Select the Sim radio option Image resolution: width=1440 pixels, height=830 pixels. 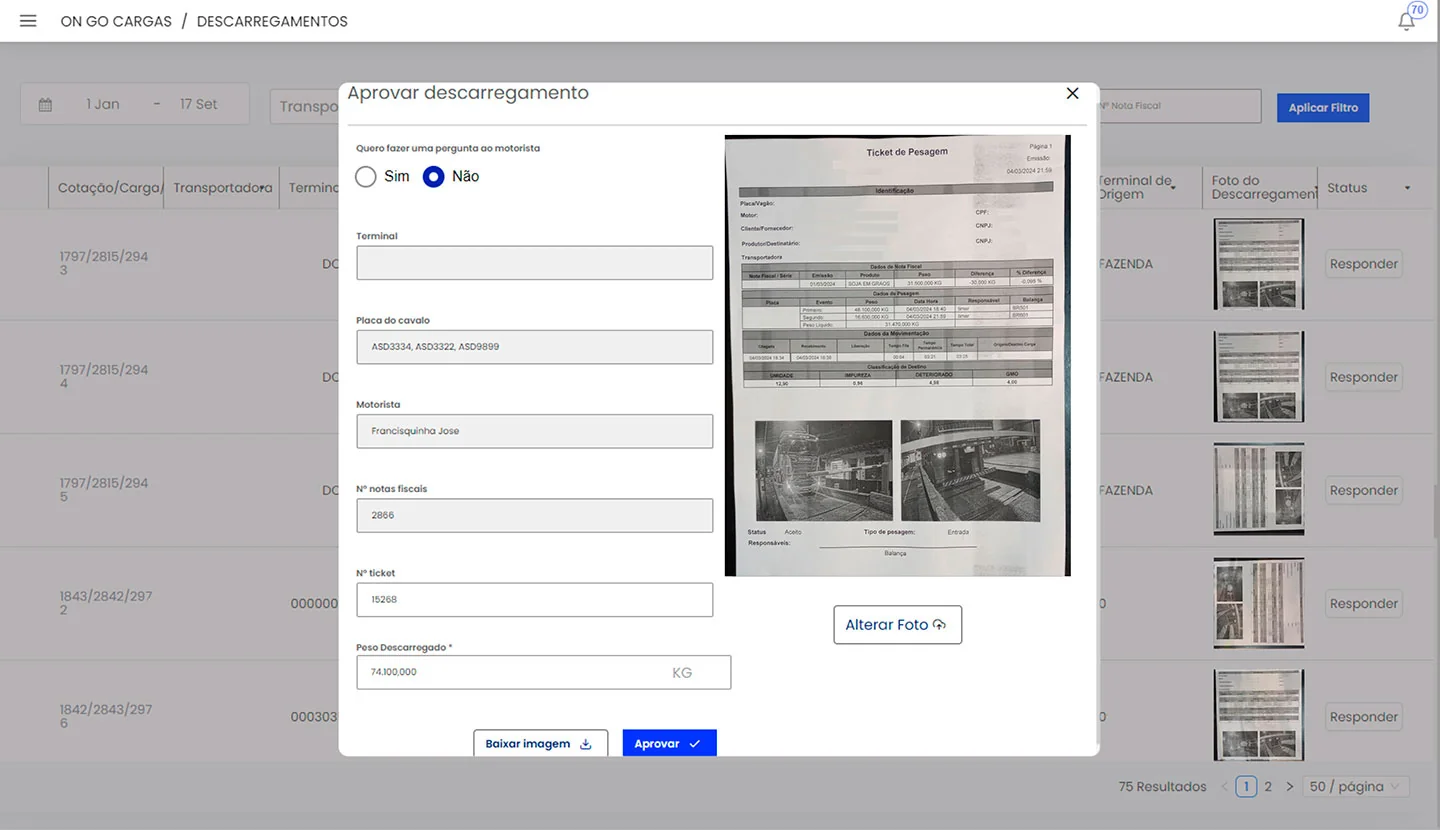pos(366,176)
